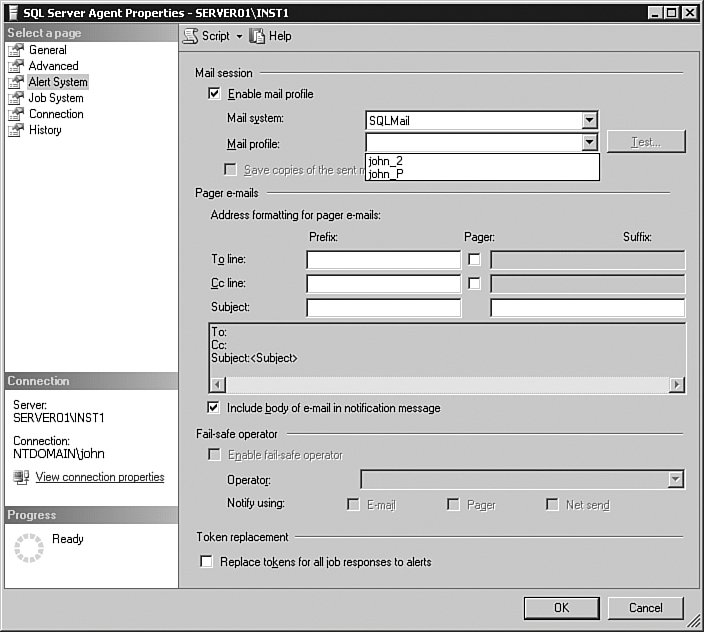The width and height of the screenshot is (704, 632).
Task: Click the Advanced page icon
Action: click(16, 66)
